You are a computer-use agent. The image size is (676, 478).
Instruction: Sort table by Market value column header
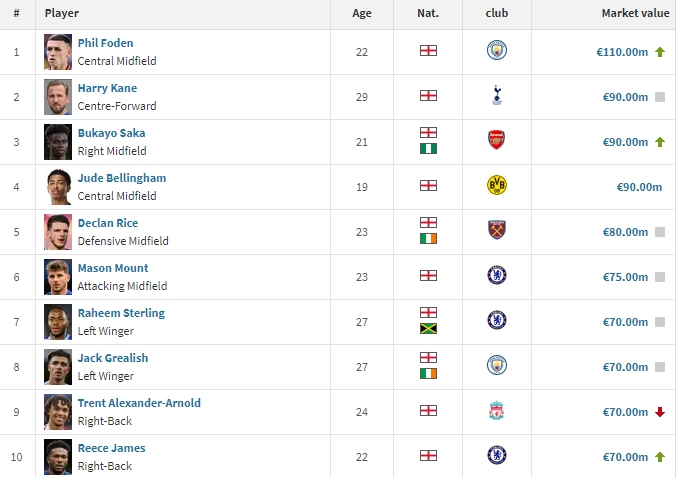pos(635,13)
